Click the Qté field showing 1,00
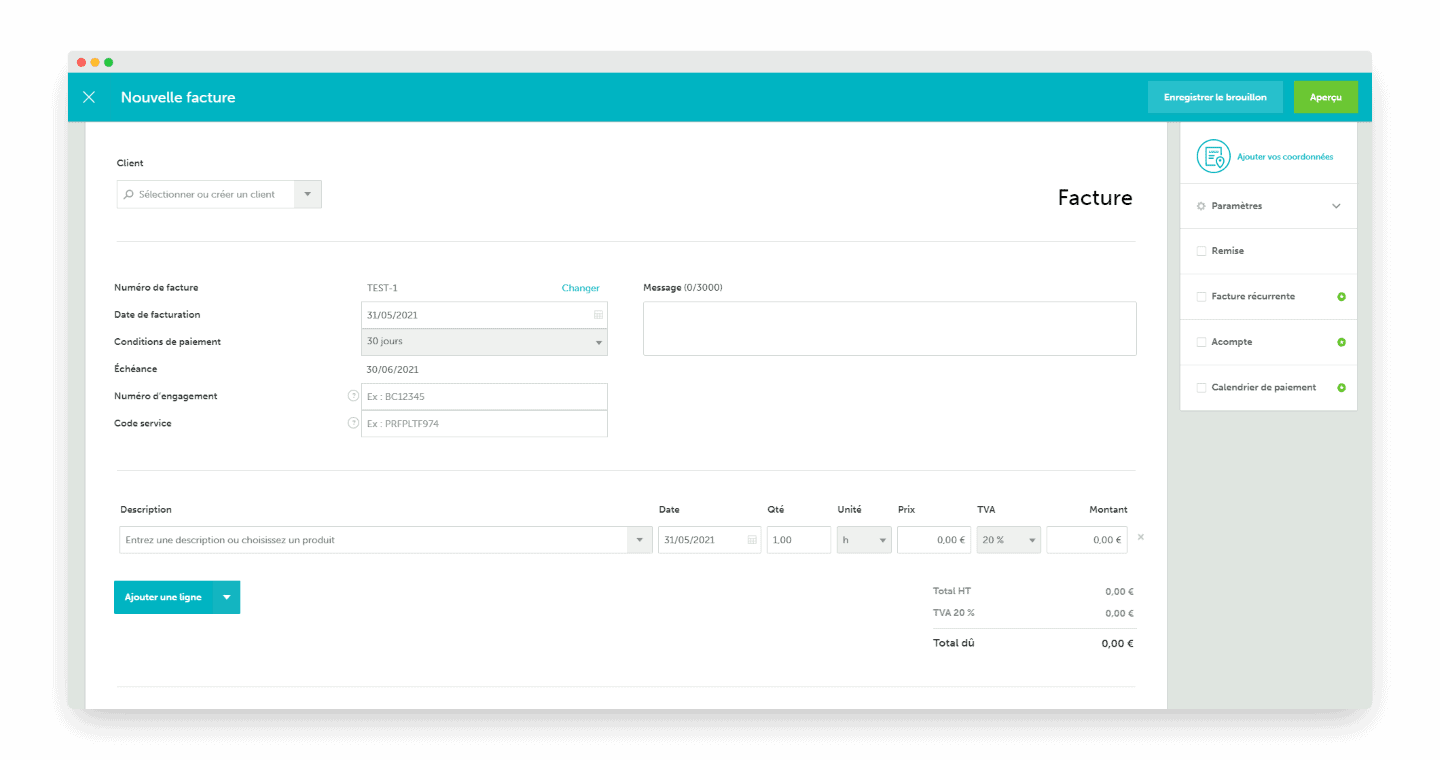Viewport: 1440px width, 760px height. click(799, 540)
